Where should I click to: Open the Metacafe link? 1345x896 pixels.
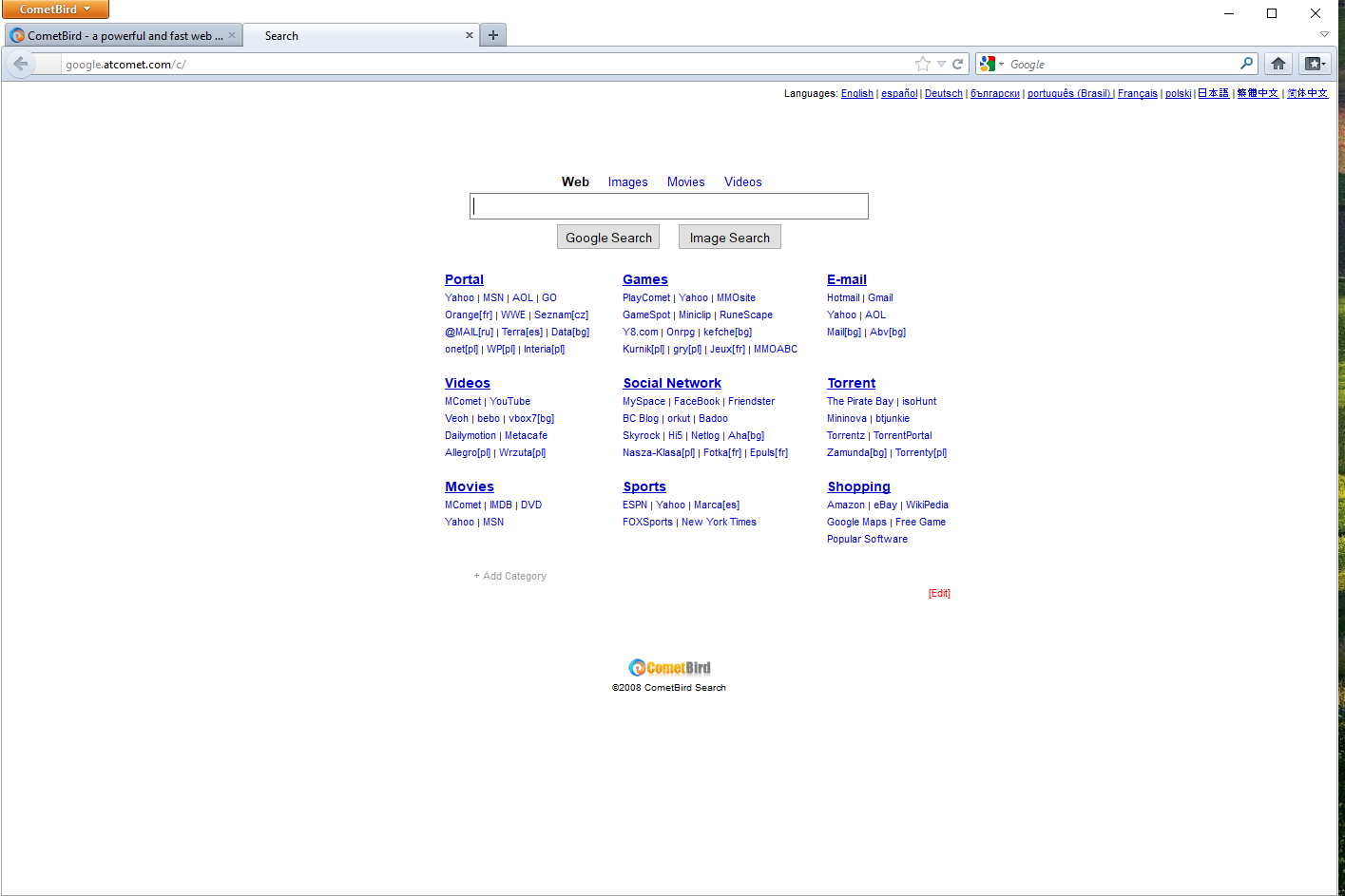526,435
